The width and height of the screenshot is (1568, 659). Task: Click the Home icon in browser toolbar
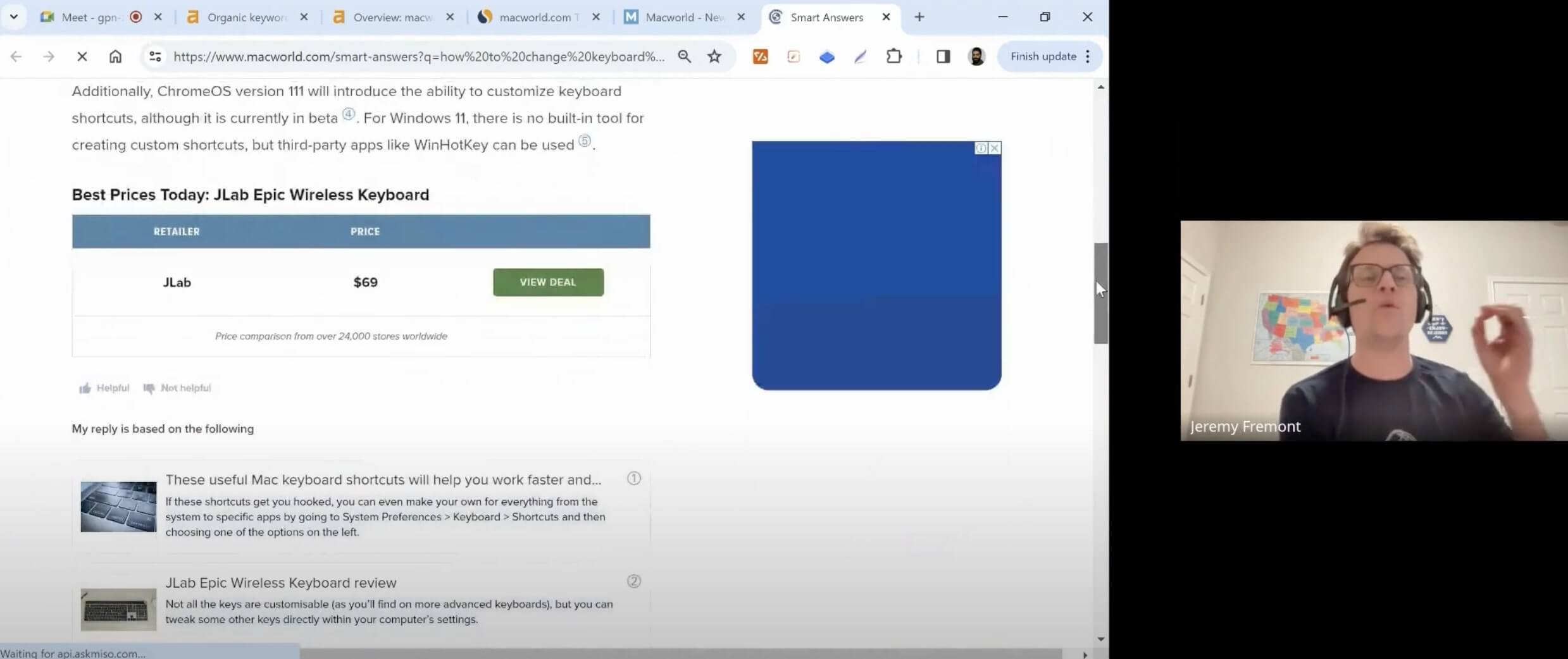115,56
